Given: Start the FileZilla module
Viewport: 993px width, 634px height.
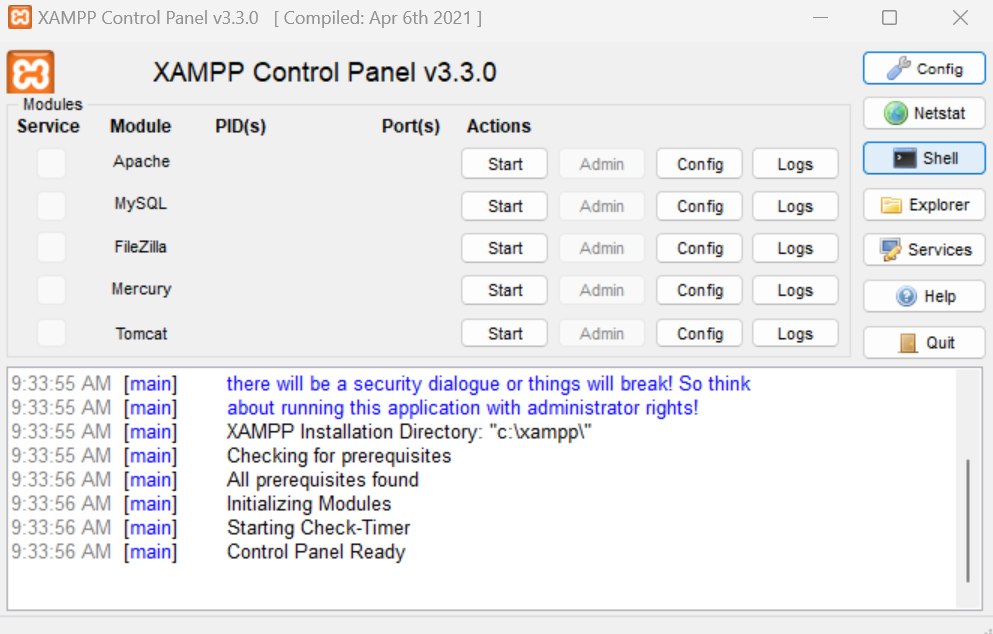Looking at the screenshot, I should click(x=504, y=248).
